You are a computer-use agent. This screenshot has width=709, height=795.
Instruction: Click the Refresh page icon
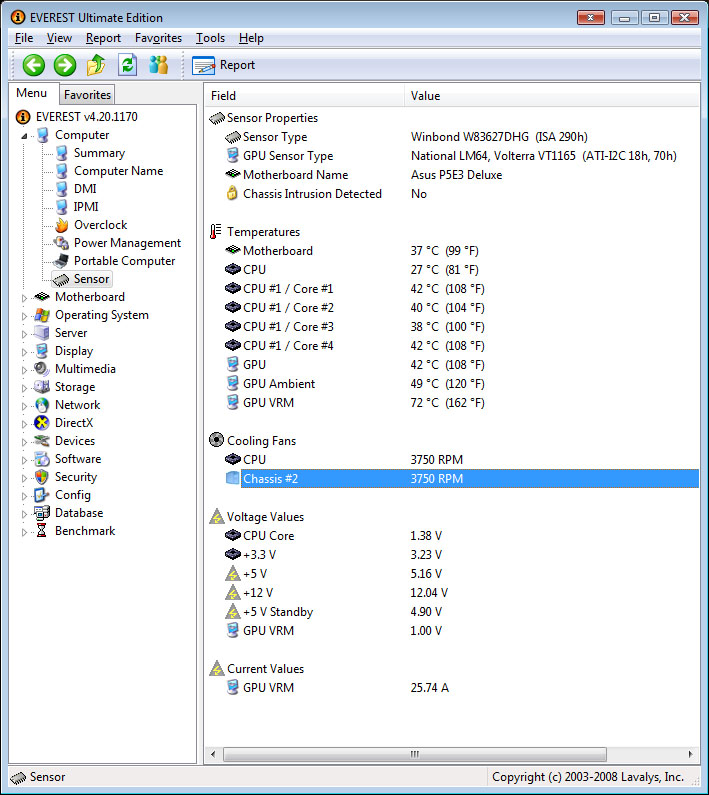coord(127,65)
